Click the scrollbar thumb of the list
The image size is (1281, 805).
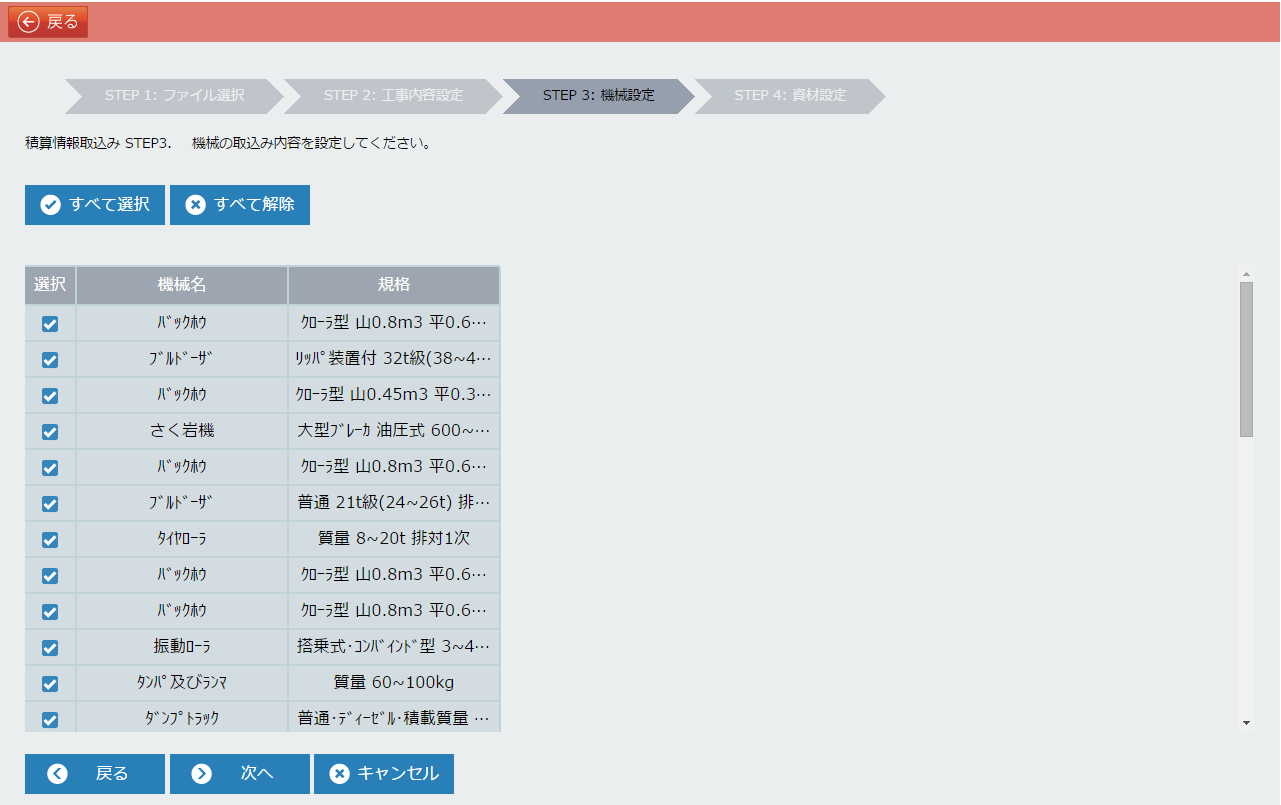[1246, 359]
